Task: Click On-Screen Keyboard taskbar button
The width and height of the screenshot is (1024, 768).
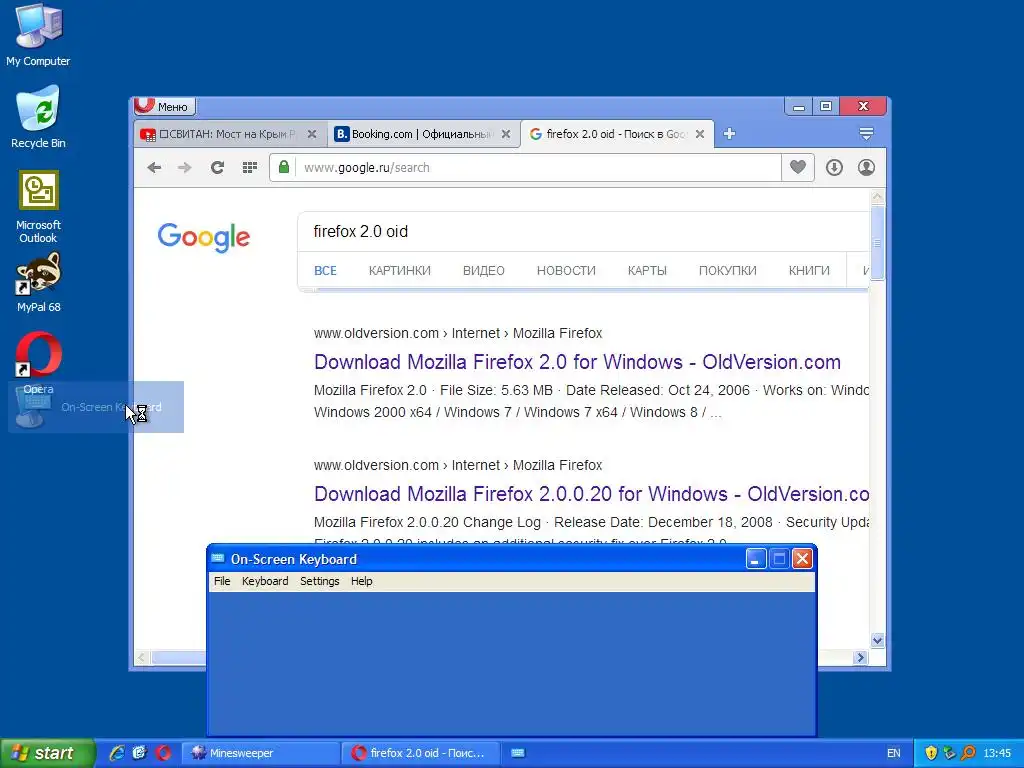Action: coord(518,753)
